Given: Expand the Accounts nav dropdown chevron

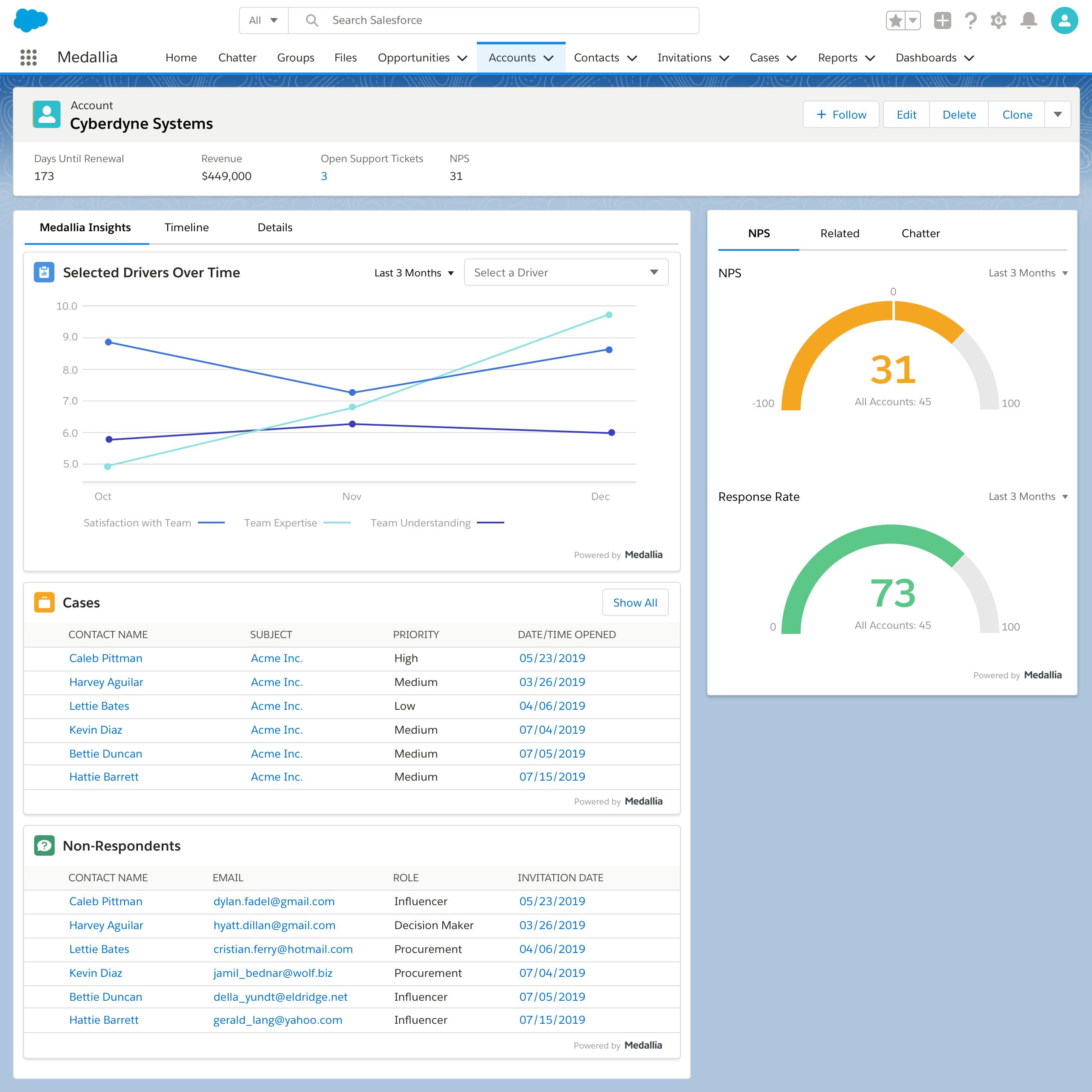Looking at the screenshot, I should click(548, 58).
